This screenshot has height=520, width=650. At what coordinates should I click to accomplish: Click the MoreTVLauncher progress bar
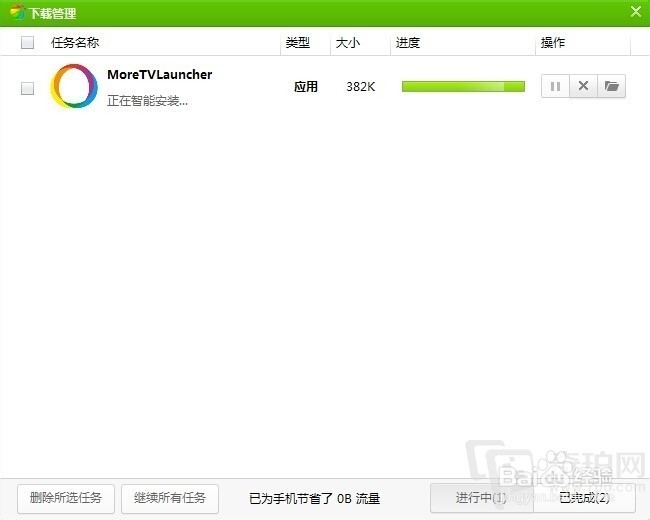[x=463, y=86]
